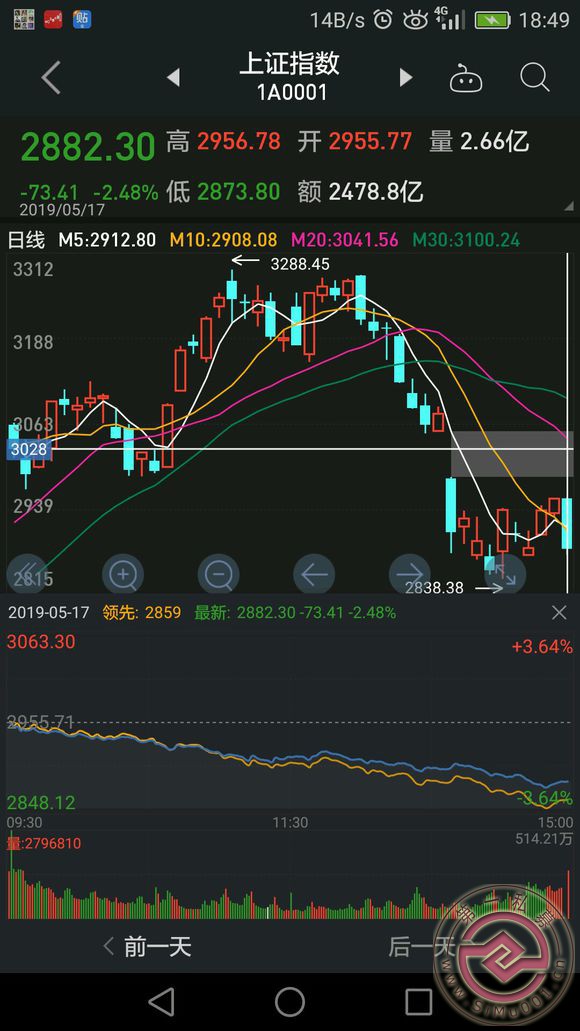
Task: Move chart cursor right with arrow button
Action: point(410,575)
